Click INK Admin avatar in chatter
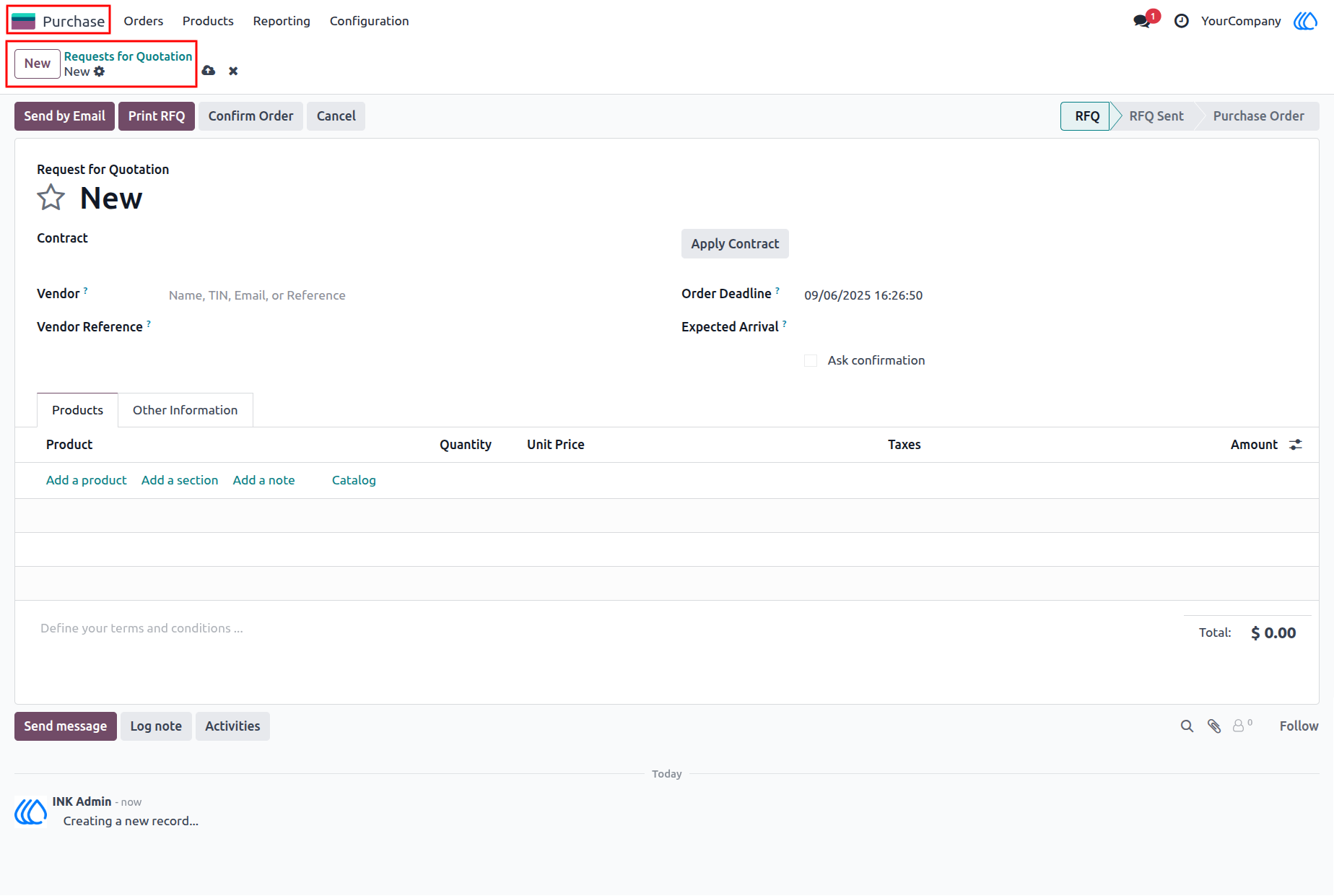1334x896 pixels. tap(31, 812)
